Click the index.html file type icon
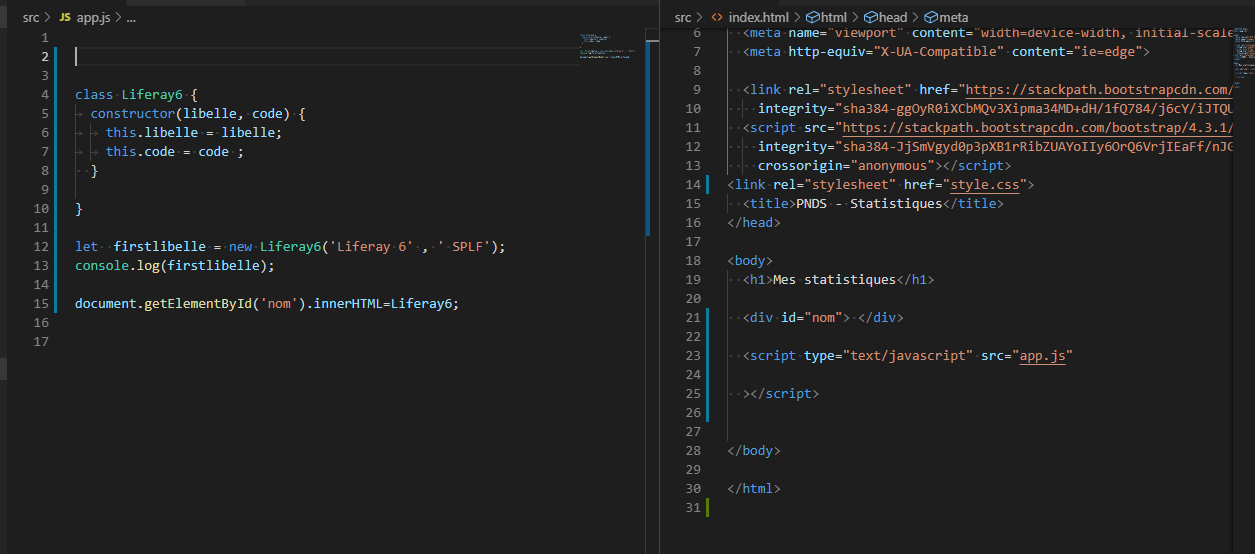The image size is (1255, 554). 716,17
